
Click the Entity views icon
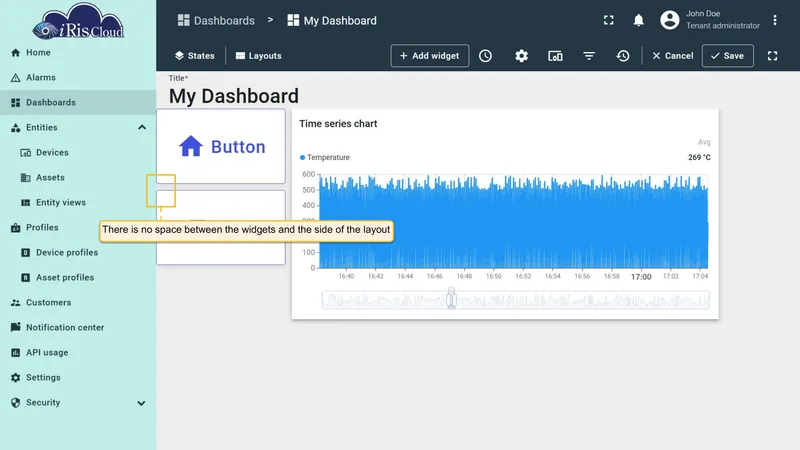[26, 203]
